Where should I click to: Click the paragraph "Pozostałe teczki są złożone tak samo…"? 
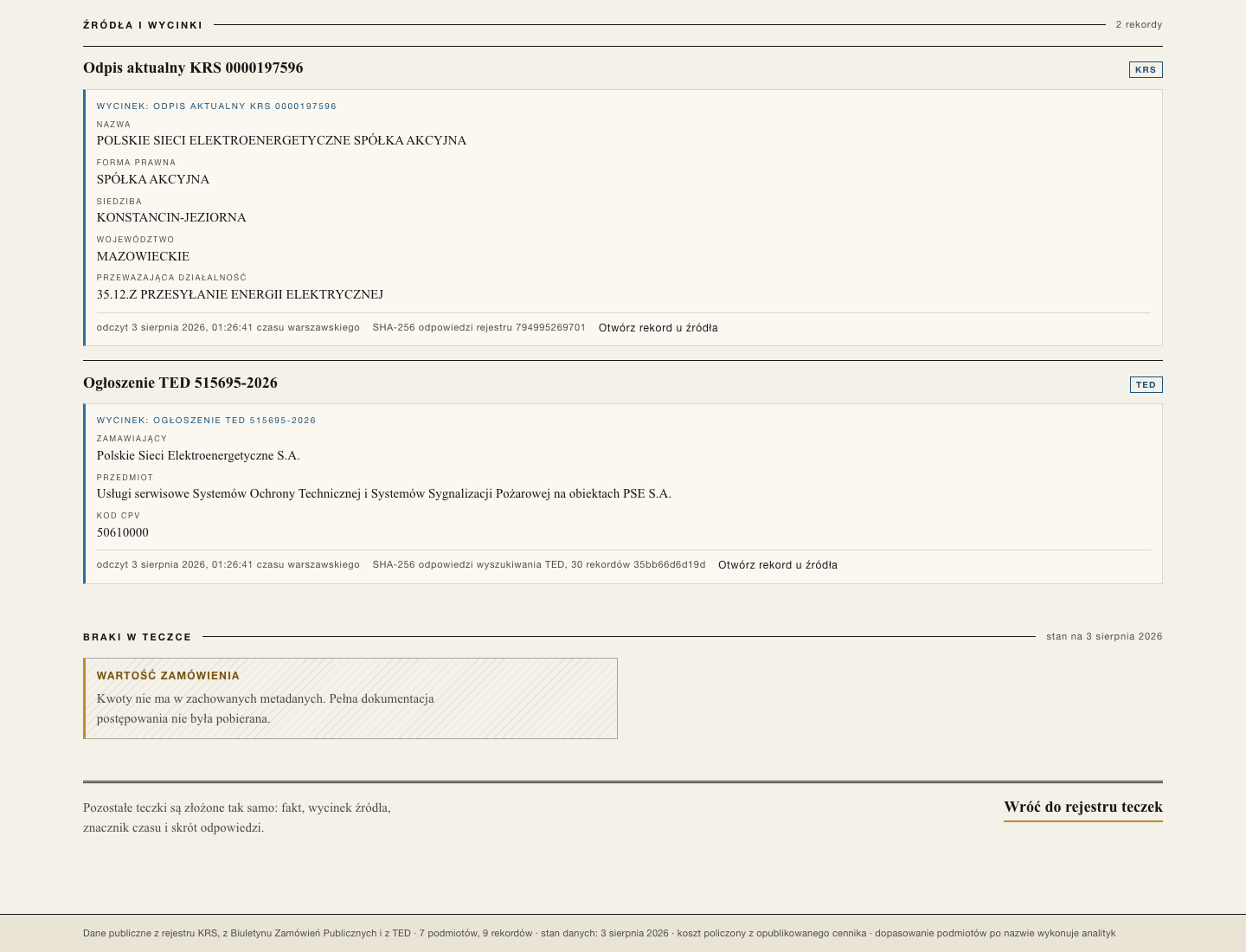tap(237, 818)
